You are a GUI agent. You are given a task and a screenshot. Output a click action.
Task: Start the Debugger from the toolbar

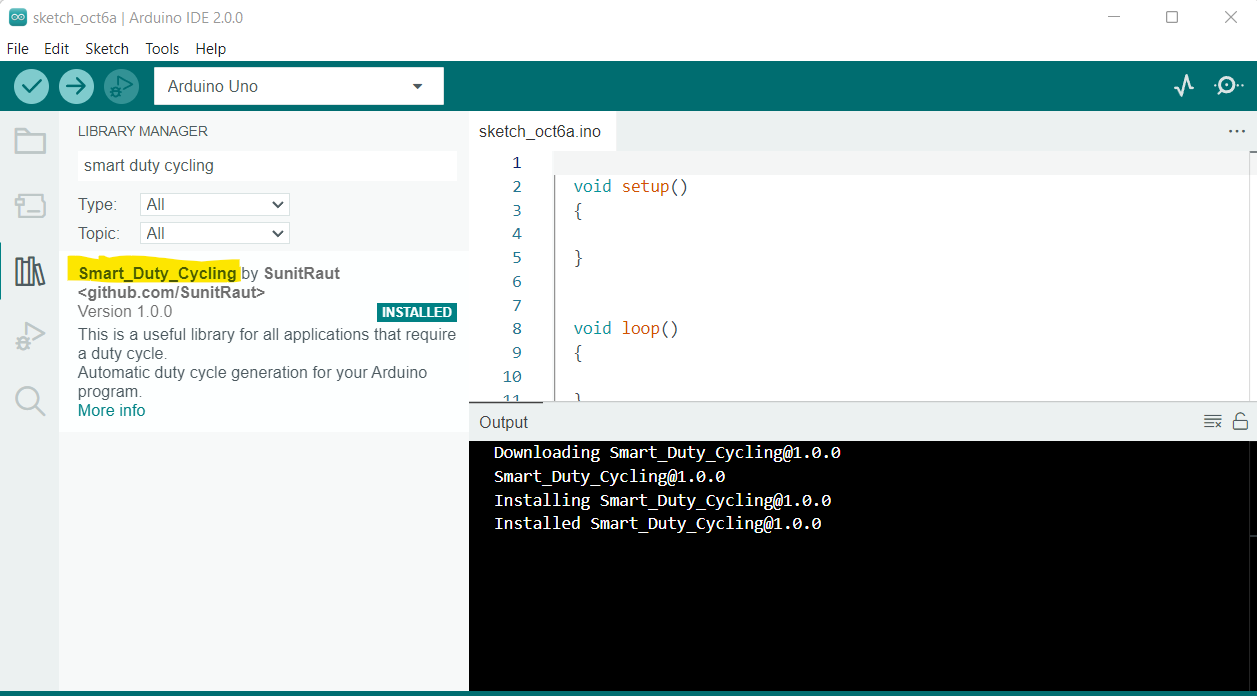(x=121, y=86)
